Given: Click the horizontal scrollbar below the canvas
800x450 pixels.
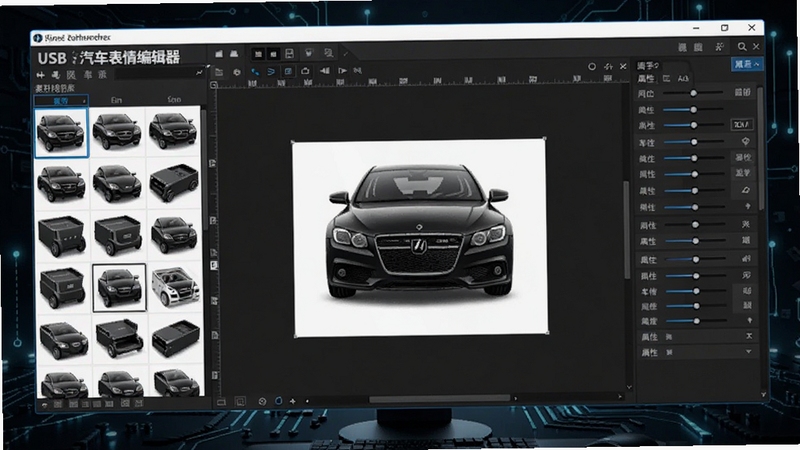Looking at the screenshot, I should click(440, 398).
